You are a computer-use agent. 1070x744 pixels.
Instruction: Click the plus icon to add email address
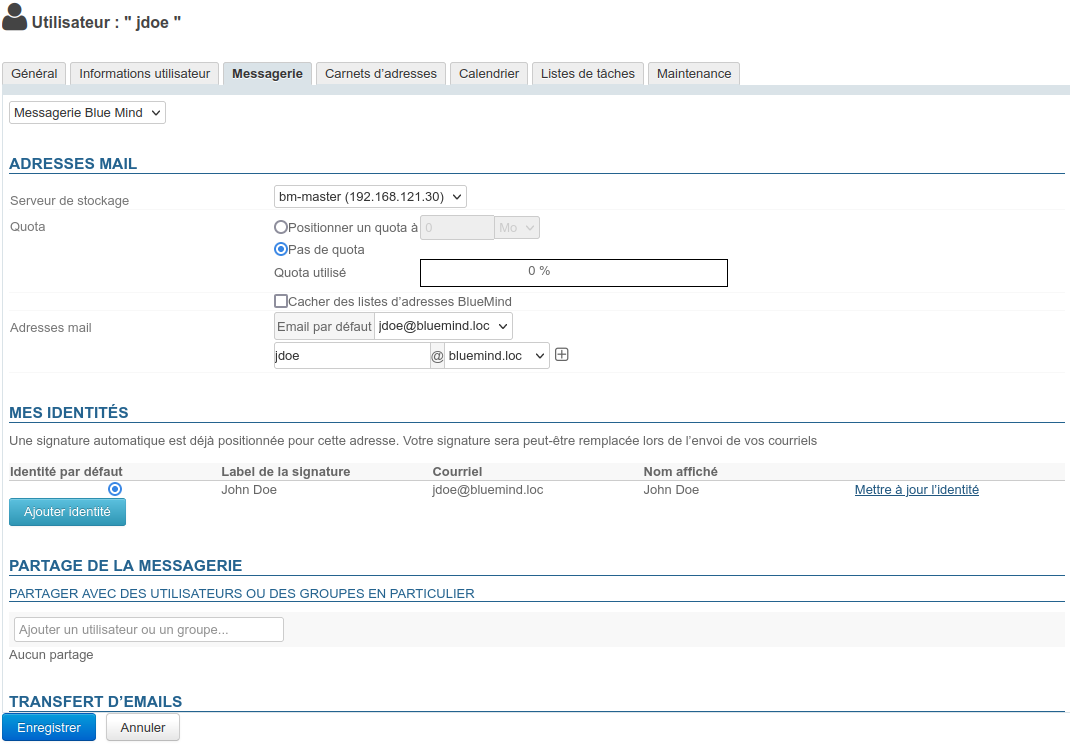pyautogui.click(x=562, y=355)
